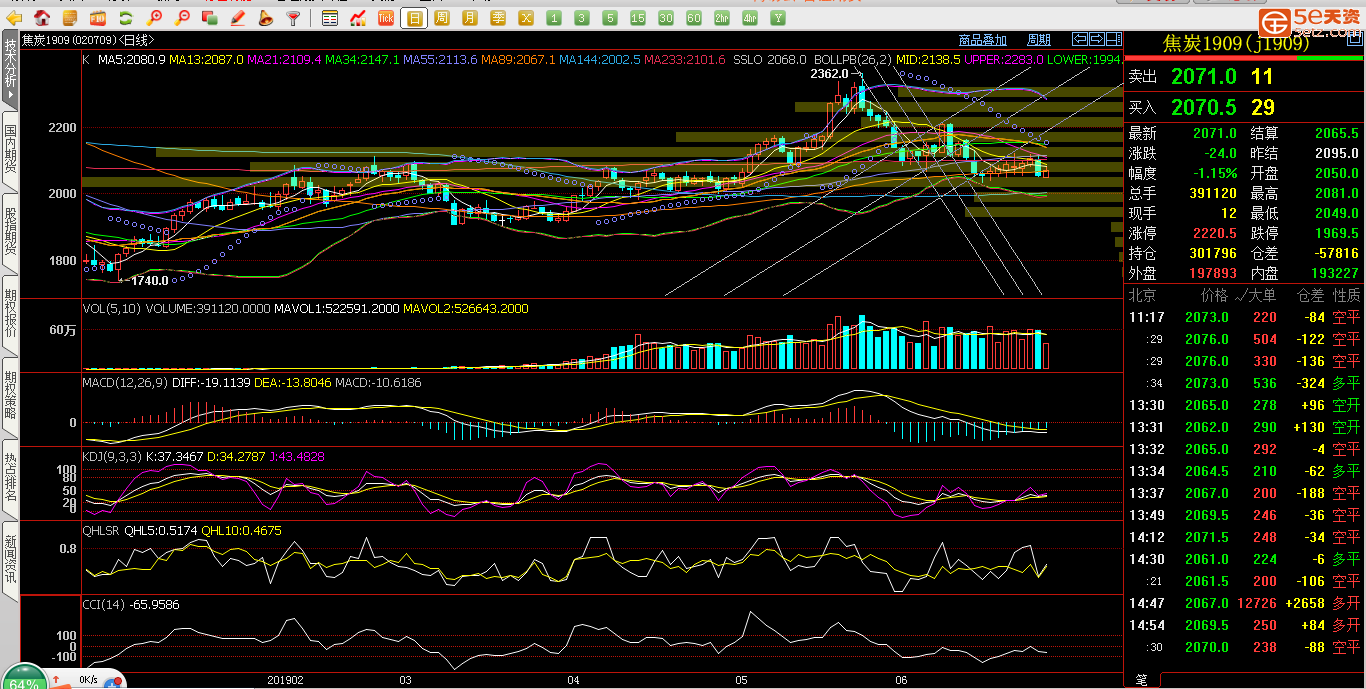Switch to the 60-minute chart
Image resolution: width=1366 pixels, height=689 pixels.
pyautogui.click(x=694, y=18)
